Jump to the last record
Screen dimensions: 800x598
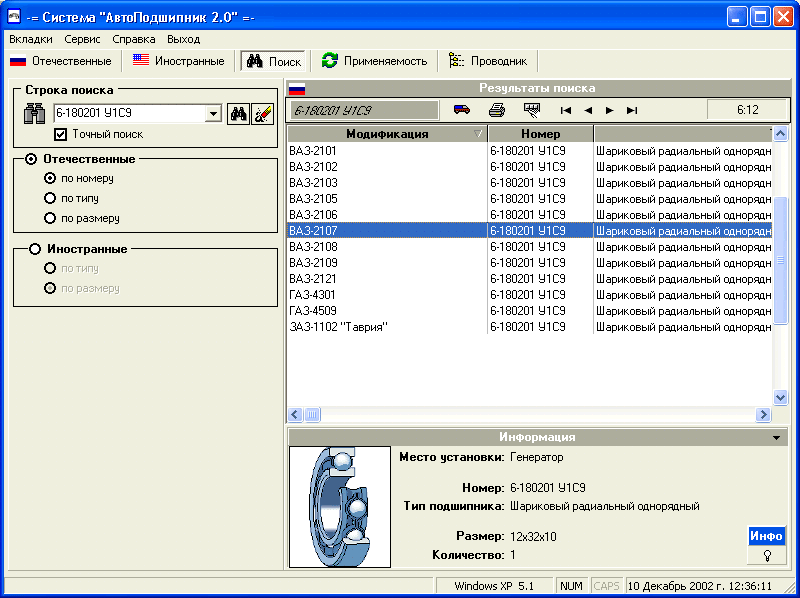click(632, 110)
